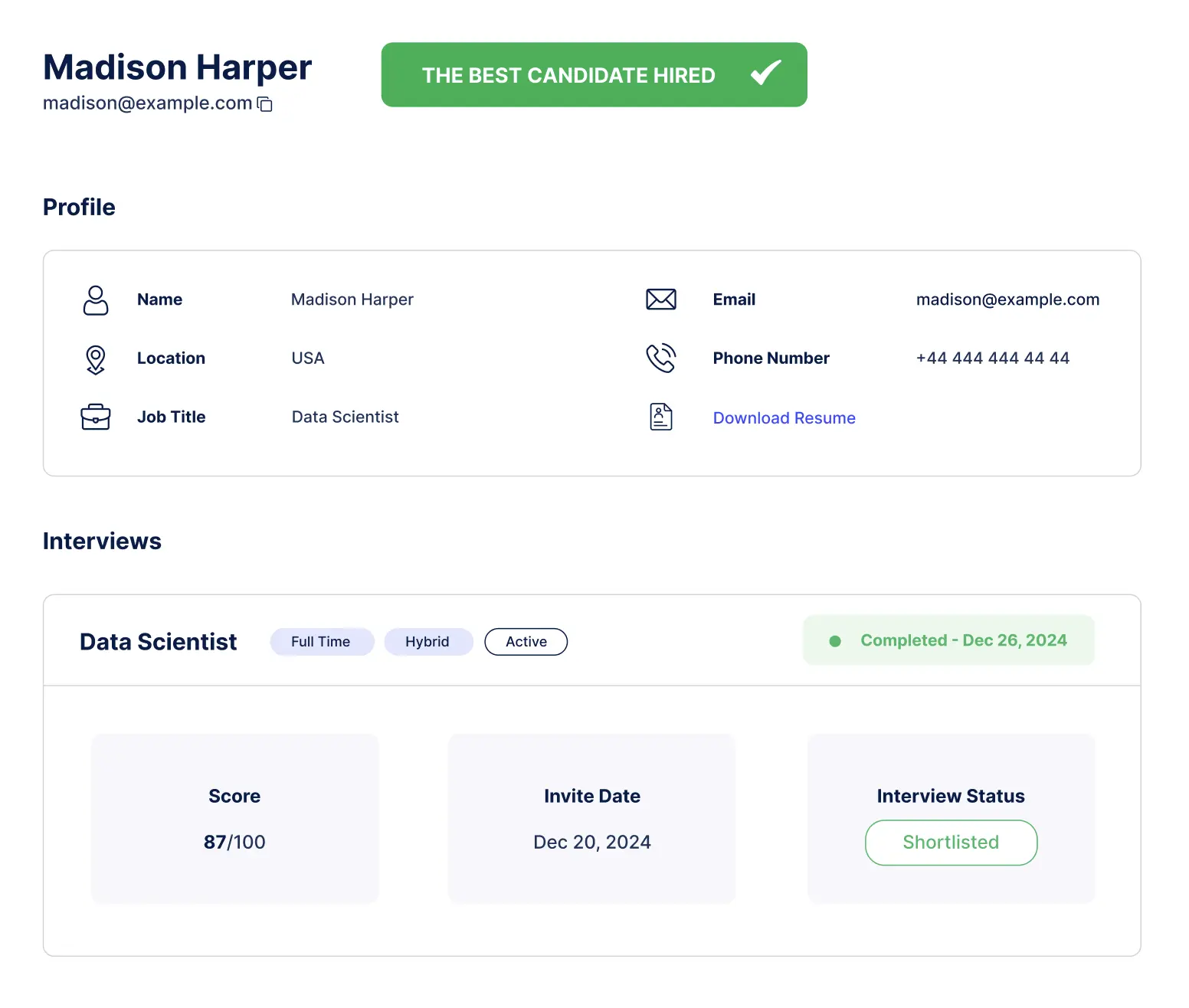Toggle the Full Time employment badge

coord(322,642)
